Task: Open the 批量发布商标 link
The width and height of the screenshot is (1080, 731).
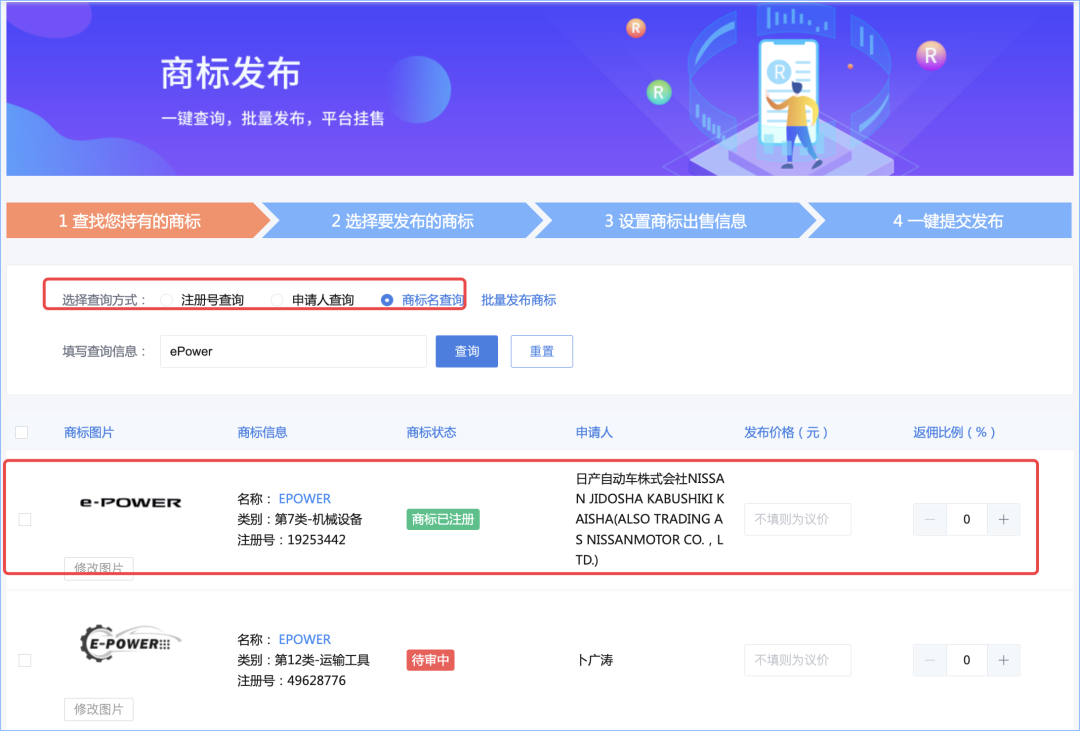Action: [x=519, y=300]
